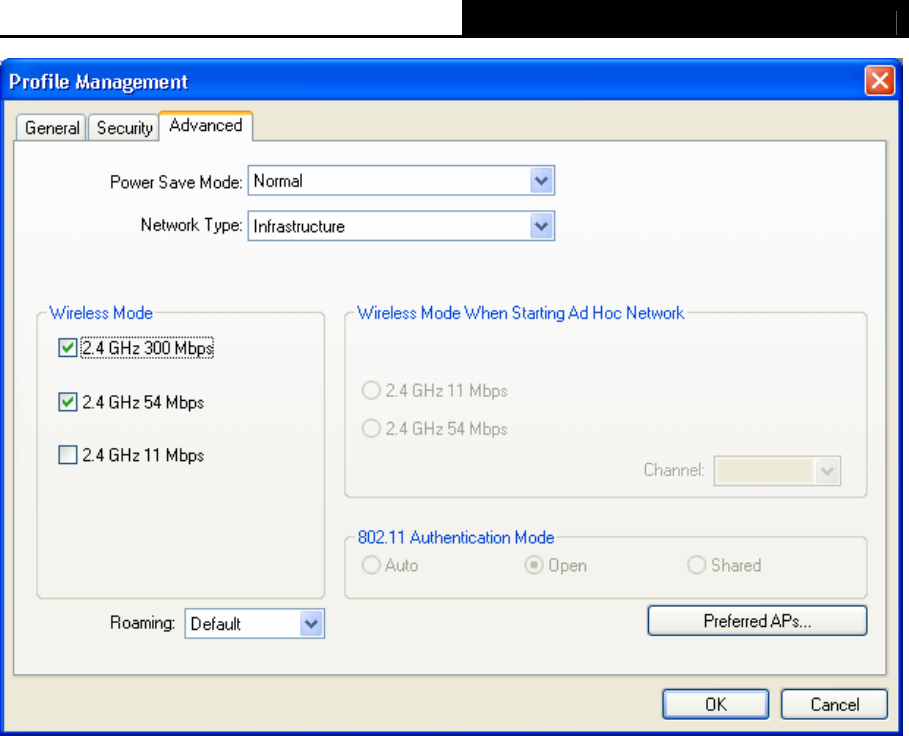Open the Channel dropdown
Viewport: 909px width, 736px height.
click(x=827, y=470)
